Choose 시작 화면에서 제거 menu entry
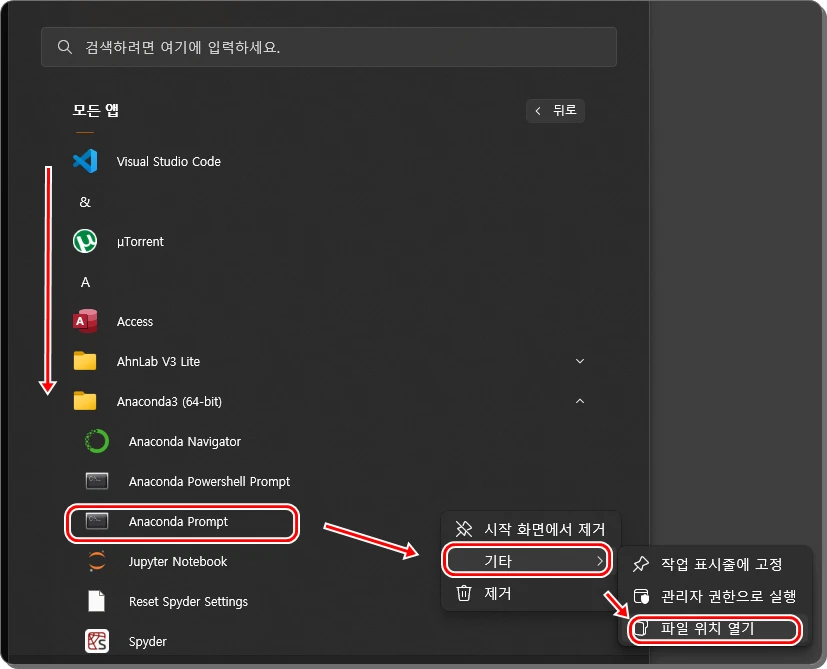The image size is (827, 669). click(x=530, y=529)
